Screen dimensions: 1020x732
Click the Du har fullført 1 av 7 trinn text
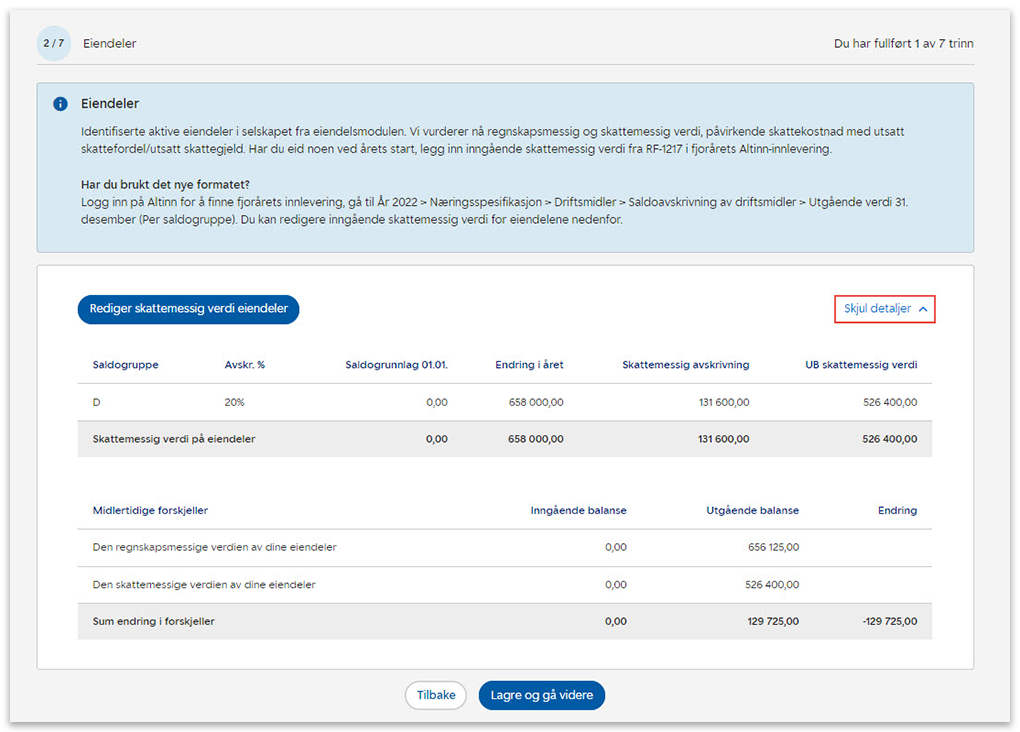point(903,44)
